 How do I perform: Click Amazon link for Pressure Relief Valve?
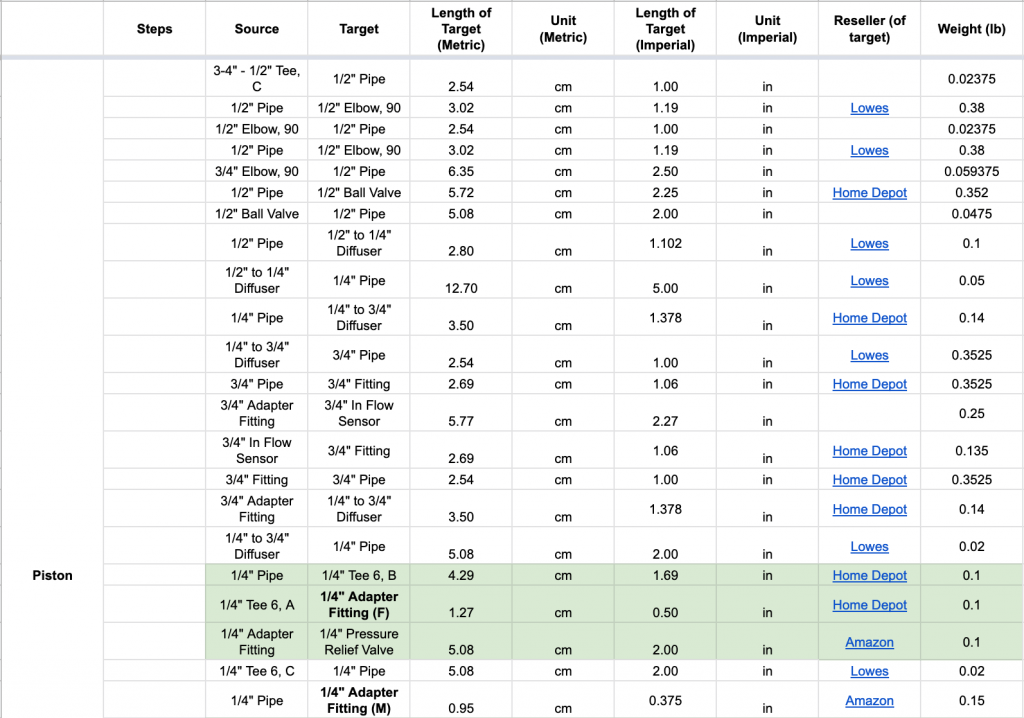click(869, 642)
